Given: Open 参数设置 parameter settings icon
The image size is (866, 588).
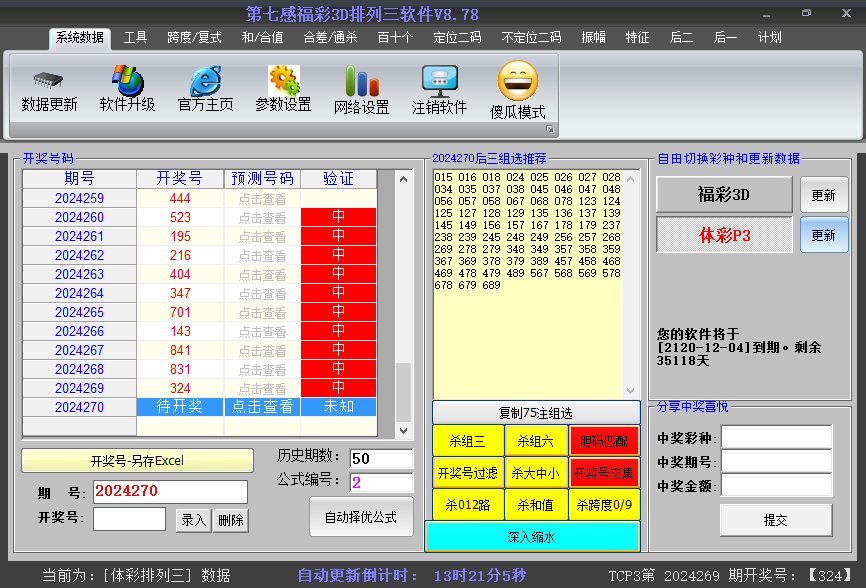Looking at the screenshot, I should coord(283,81).
